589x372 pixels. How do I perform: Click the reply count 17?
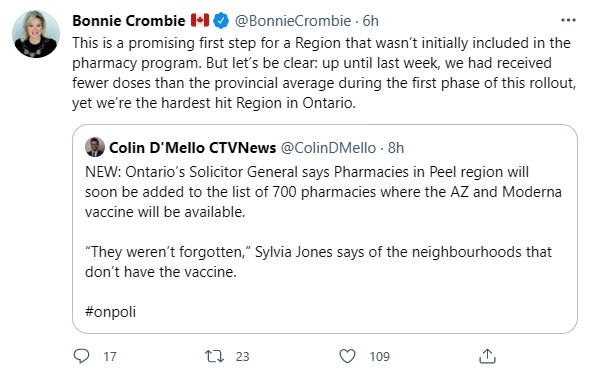tap(110, 356)
